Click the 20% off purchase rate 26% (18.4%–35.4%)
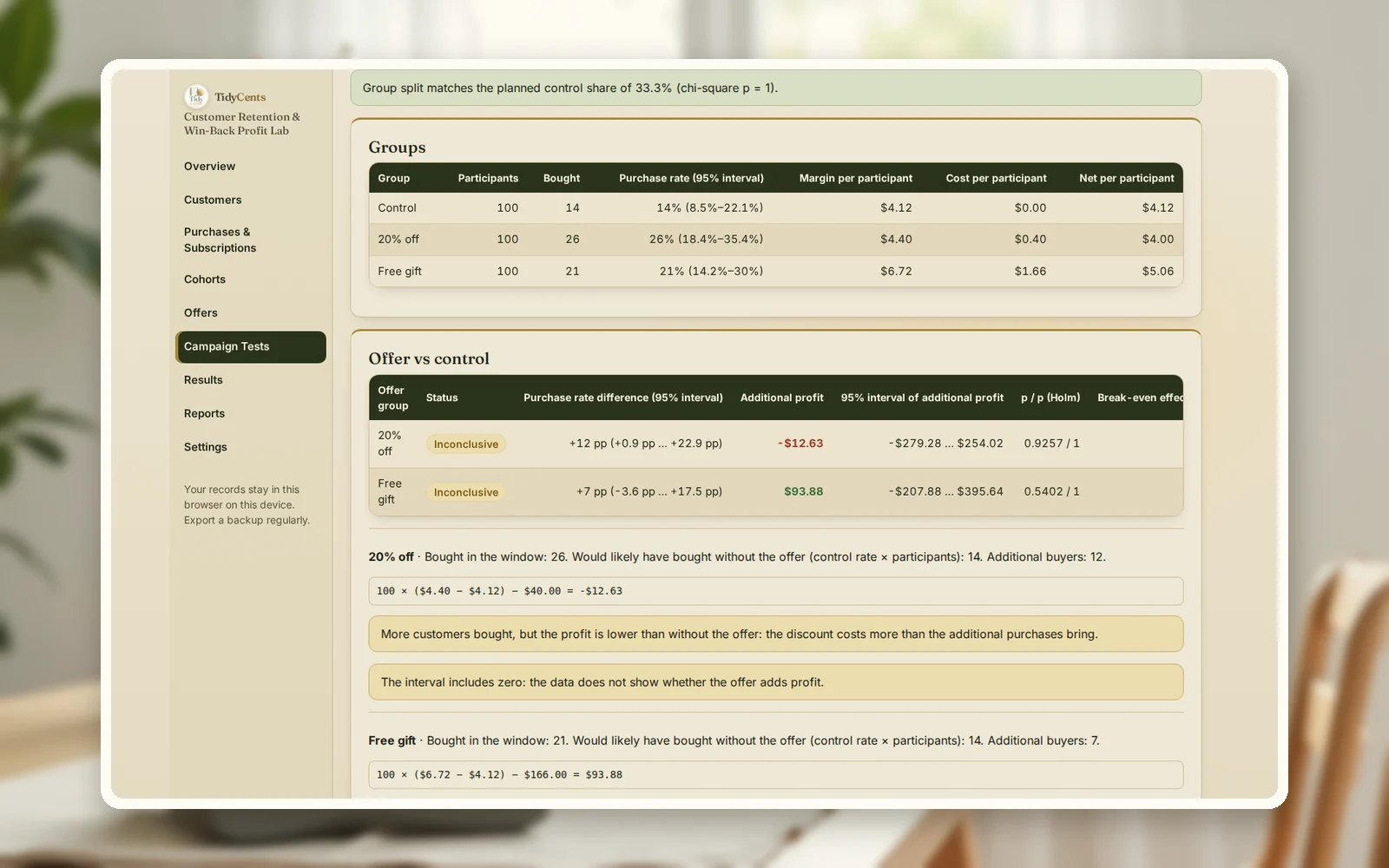The image size is (1389, 868). (706, 239)
